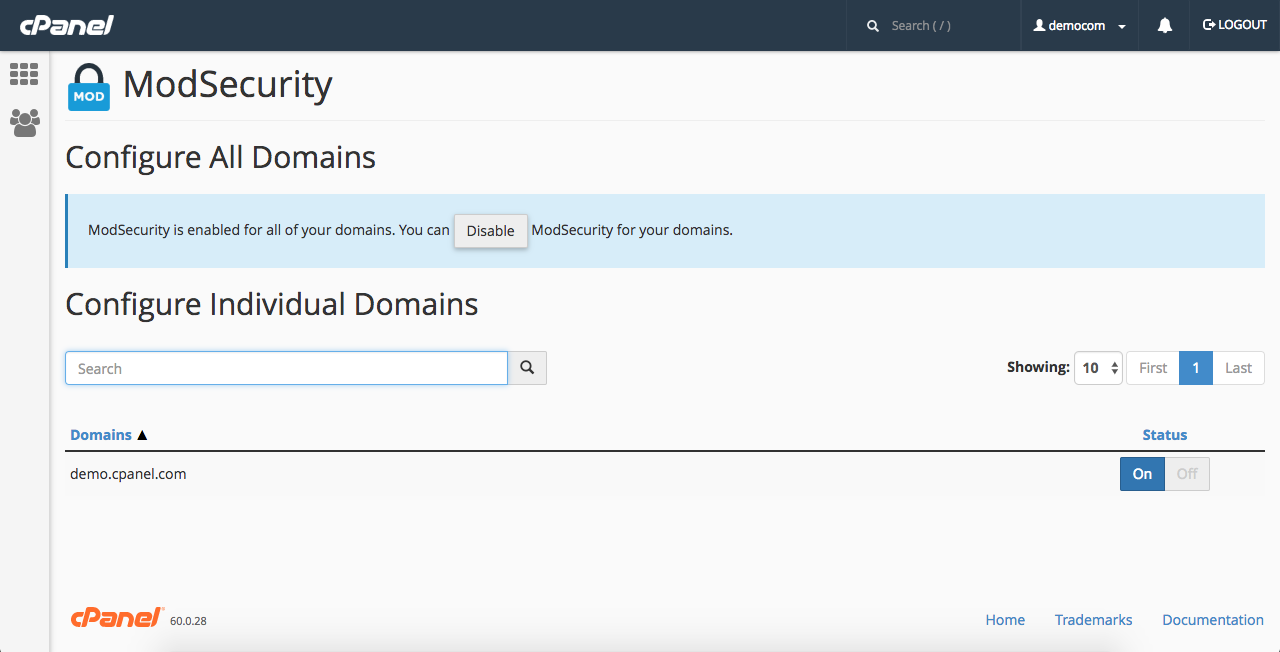
Task: Click the ModSecurity page title
Action: pos(228,85)
